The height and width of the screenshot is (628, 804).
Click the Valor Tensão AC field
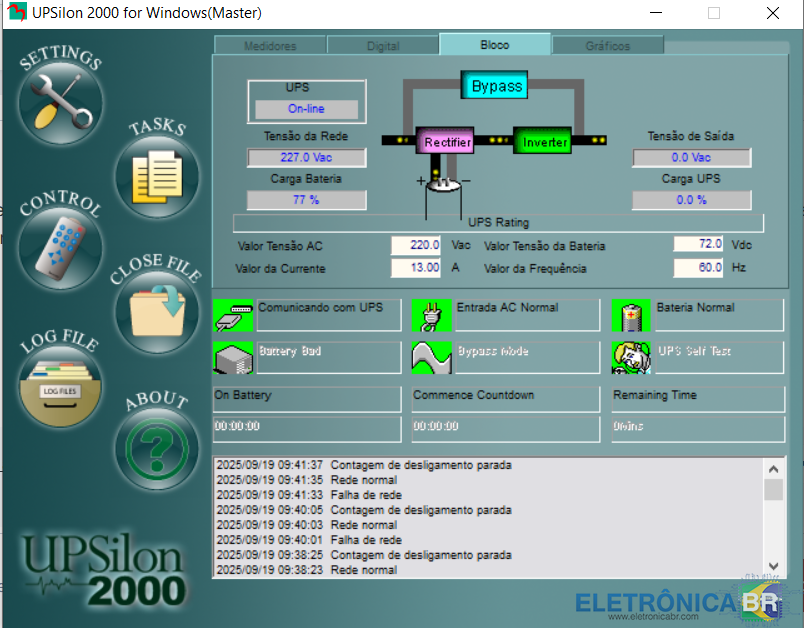coord(416,245)
